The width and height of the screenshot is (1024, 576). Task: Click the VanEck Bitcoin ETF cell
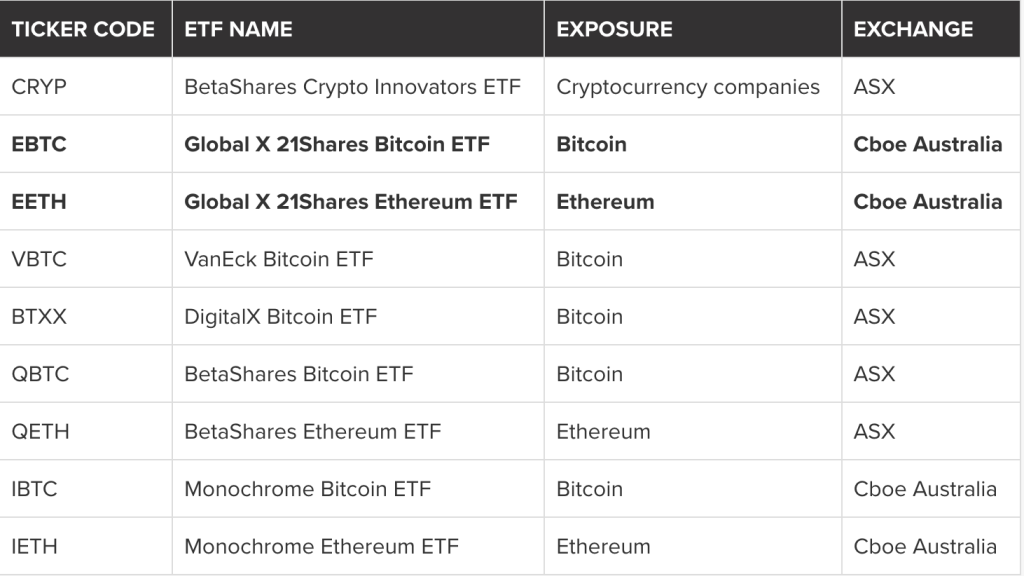point(278,259)
